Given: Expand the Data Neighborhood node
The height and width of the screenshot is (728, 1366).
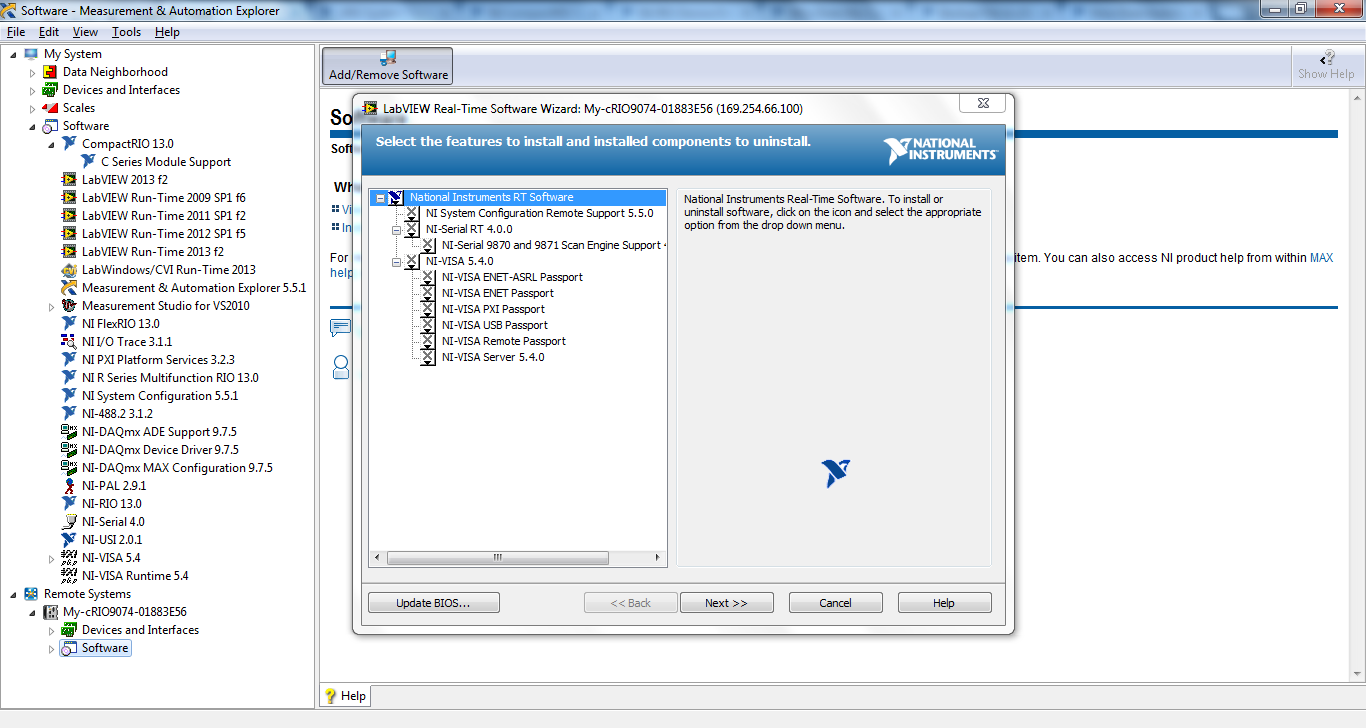Looking at the screenshot, I should pyautogui.click(x=32, y=72).
